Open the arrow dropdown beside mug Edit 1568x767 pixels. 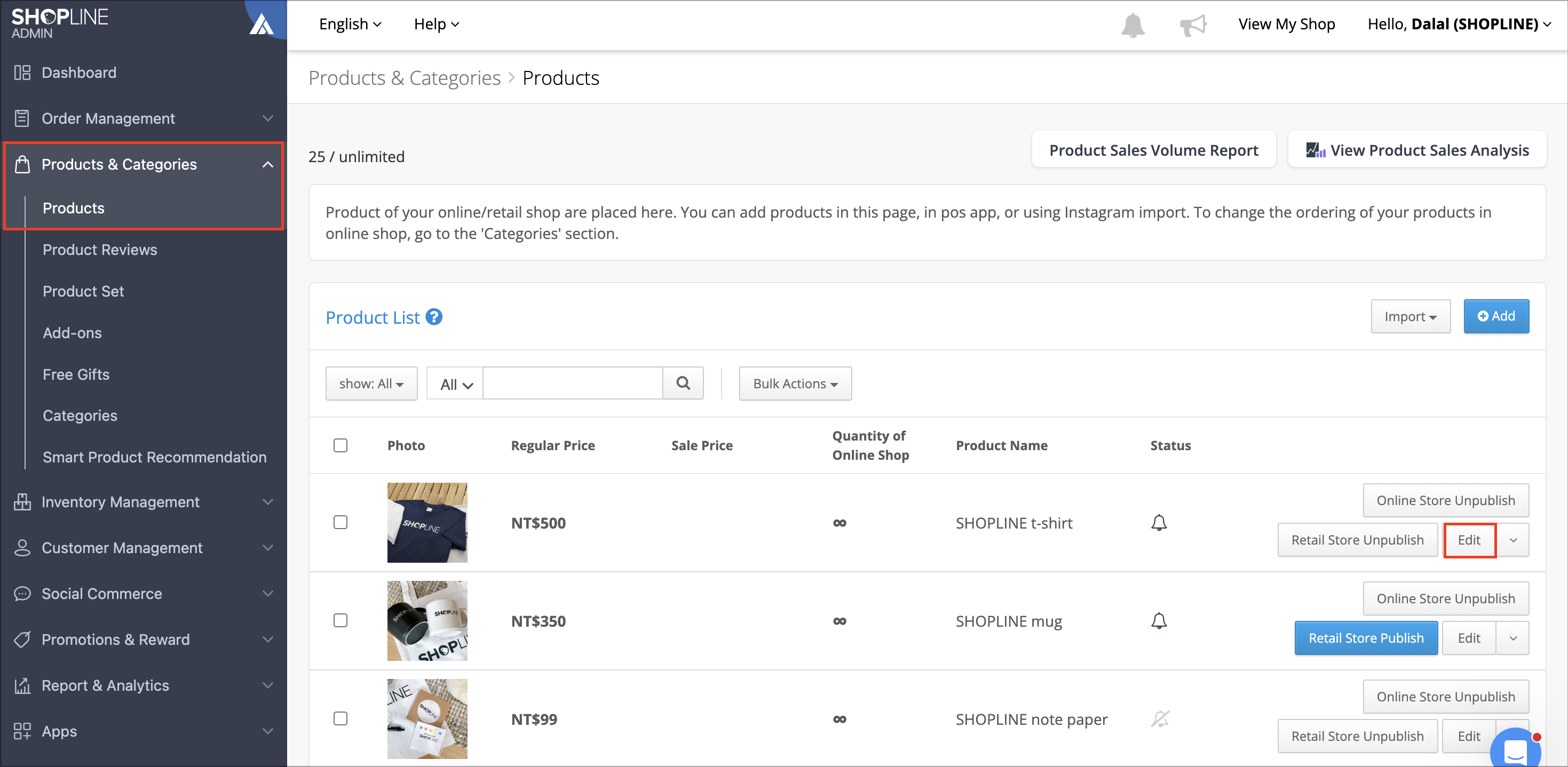tap(1512, 638)
